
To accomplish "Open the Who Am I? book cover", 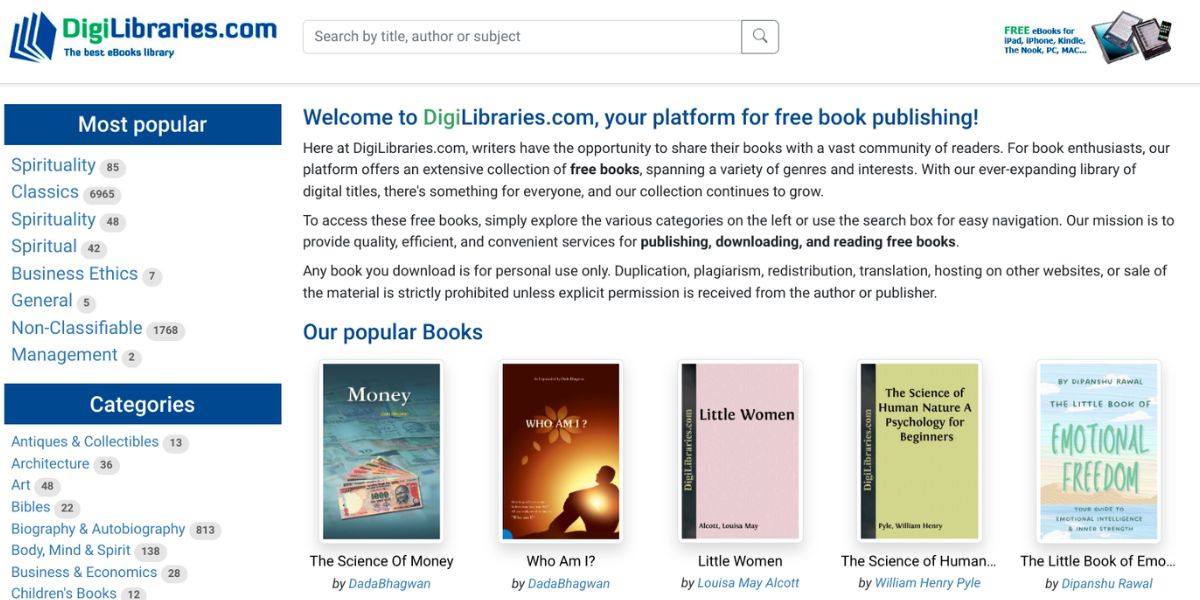I will [559, 450].
